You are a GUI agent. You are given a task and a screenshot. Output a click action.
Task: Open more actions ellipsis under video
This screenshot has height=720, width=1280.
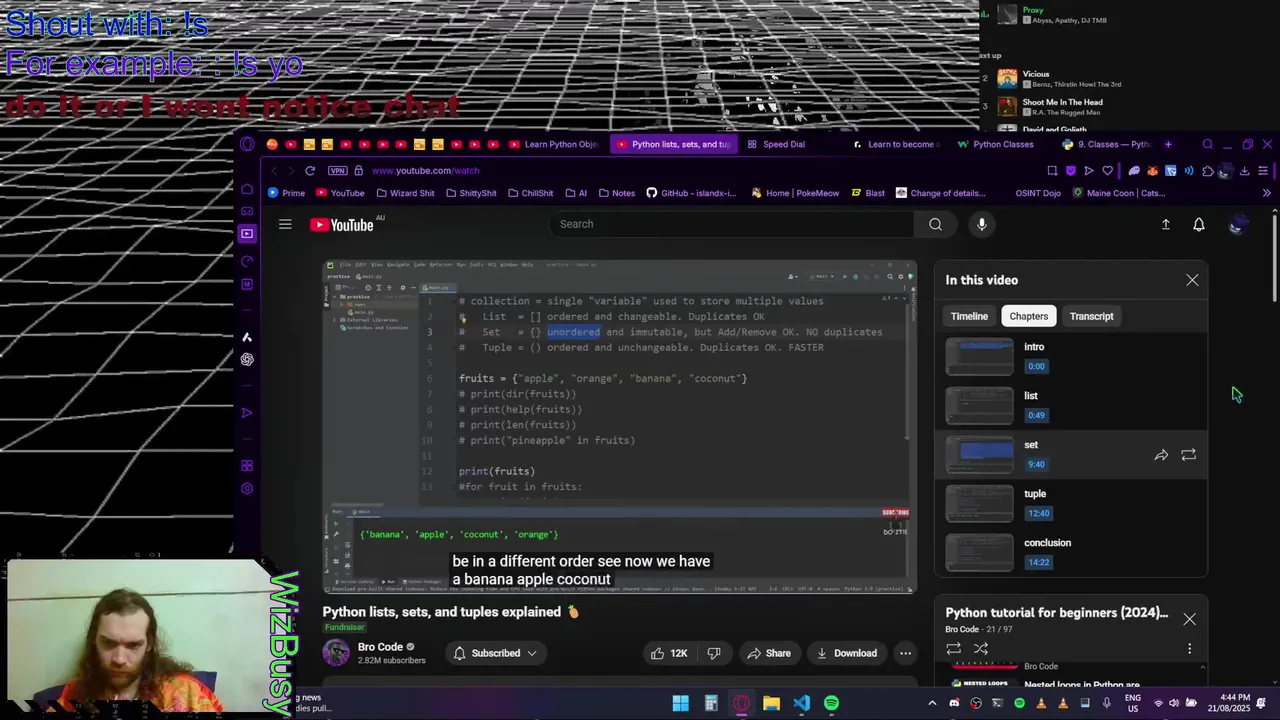pyautogui.click(x=905, y=653)
